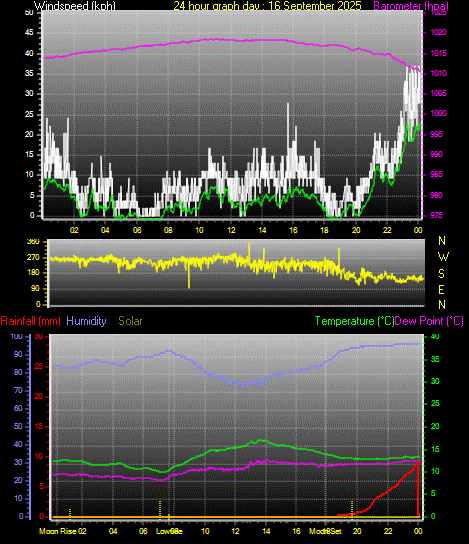Click the 270 wind direction axis value

(x=33, y=258)
